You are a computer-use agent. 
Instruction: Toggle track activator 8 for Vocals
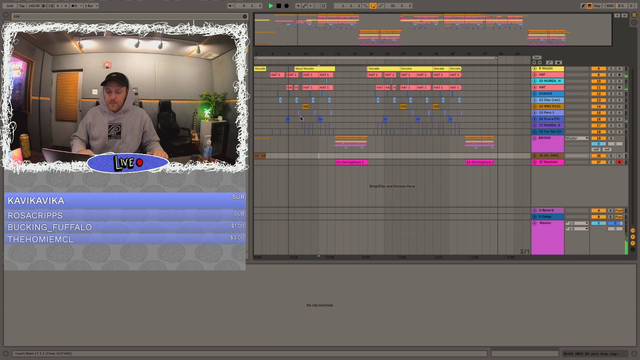(x=598, y=69)
